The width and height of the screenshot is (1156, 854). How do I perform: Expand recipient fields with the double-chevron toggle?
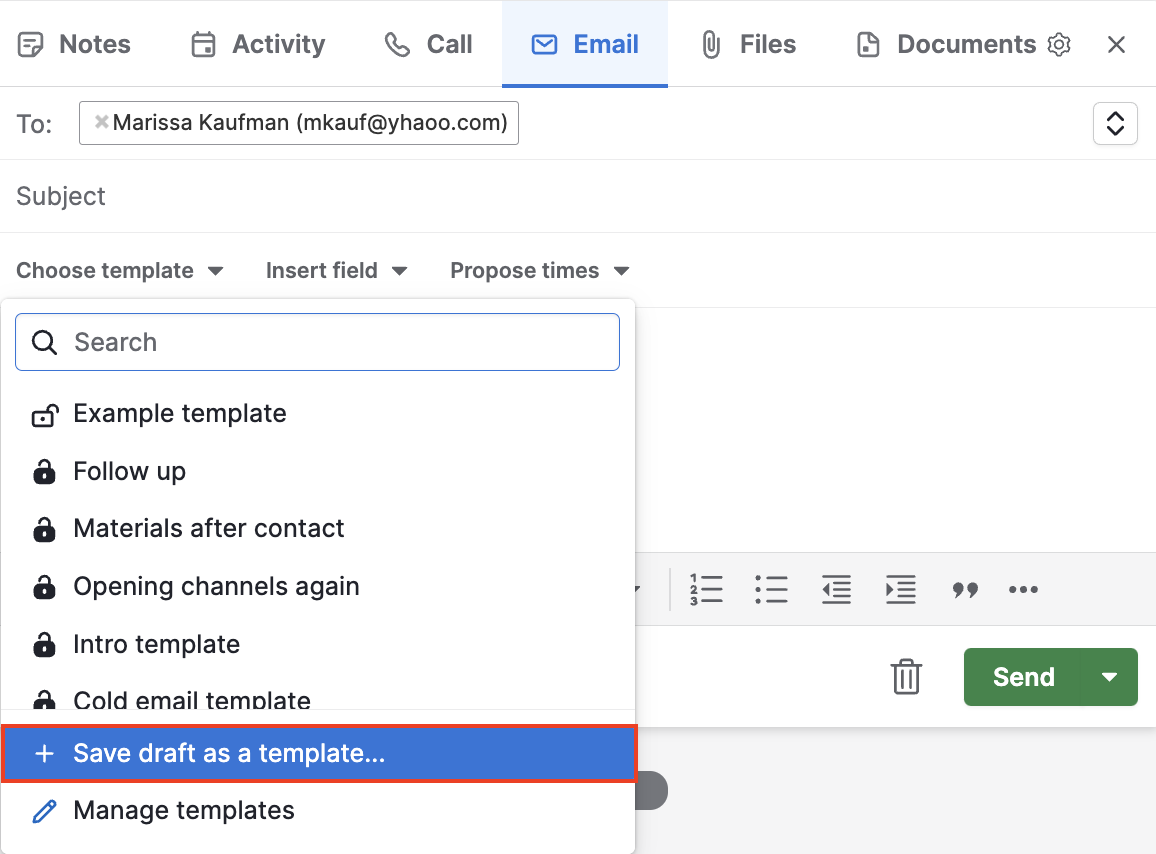(1115, 123)
